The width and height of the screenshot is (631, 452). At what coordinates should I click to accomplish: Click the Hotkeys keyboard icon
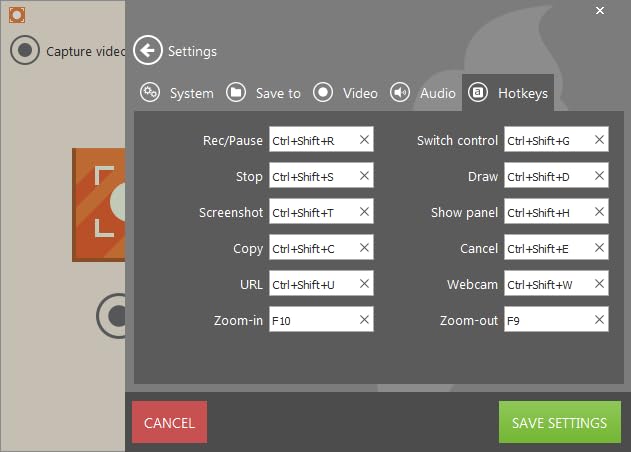click(x=478, y=93)
